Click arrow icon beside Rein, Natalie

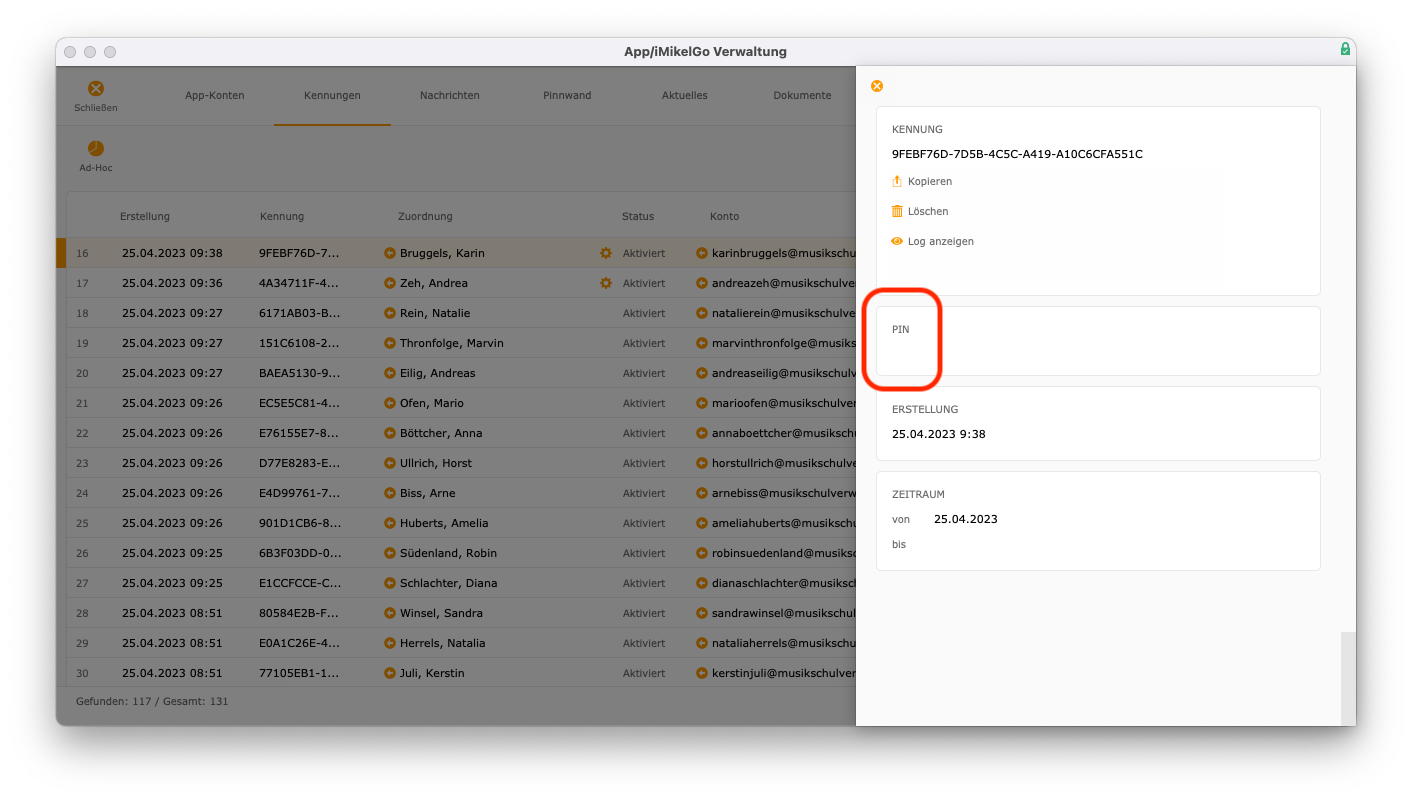[390, 313]
